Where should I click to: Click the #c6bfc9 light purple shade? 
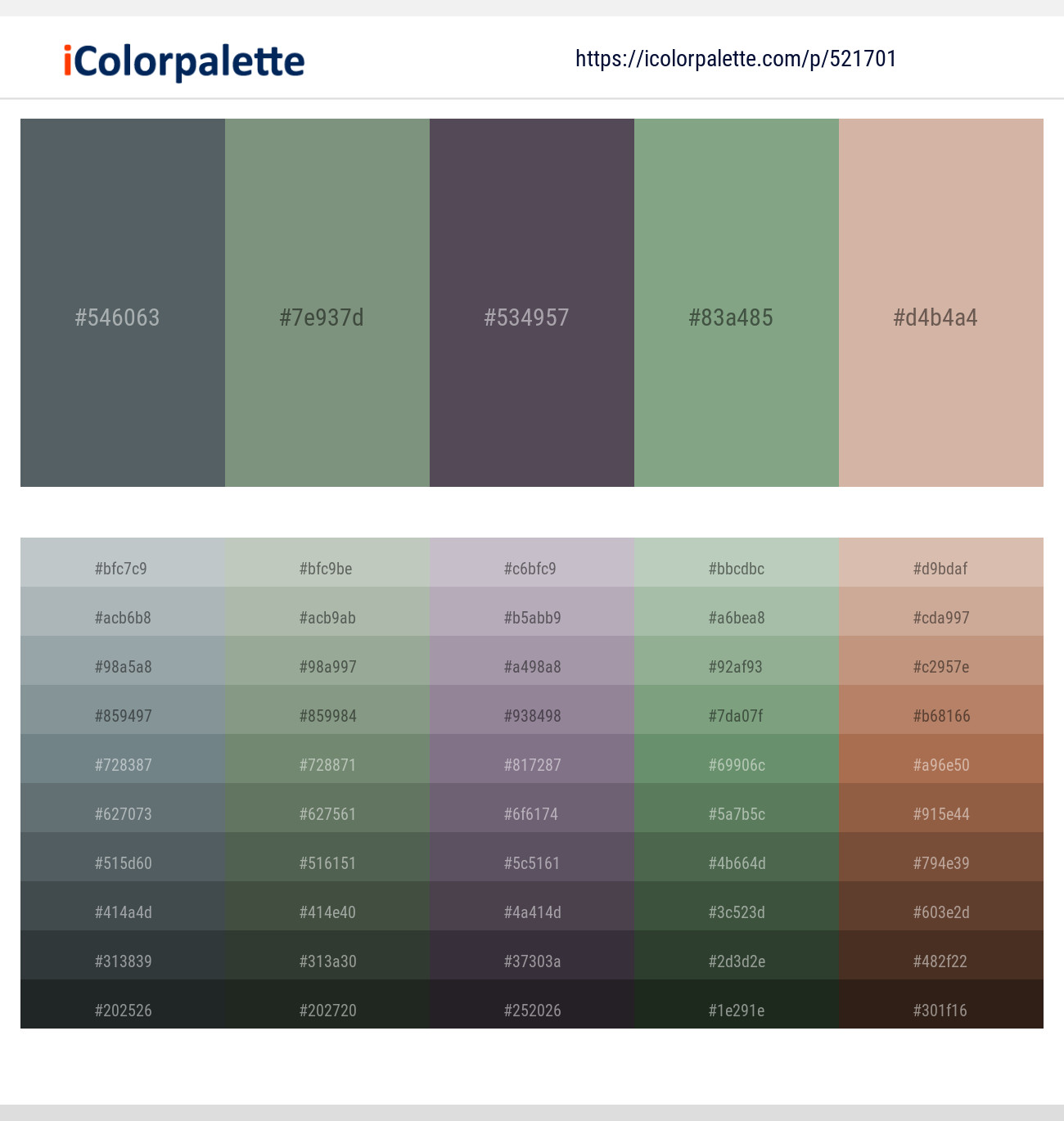(x=532, y=568)
